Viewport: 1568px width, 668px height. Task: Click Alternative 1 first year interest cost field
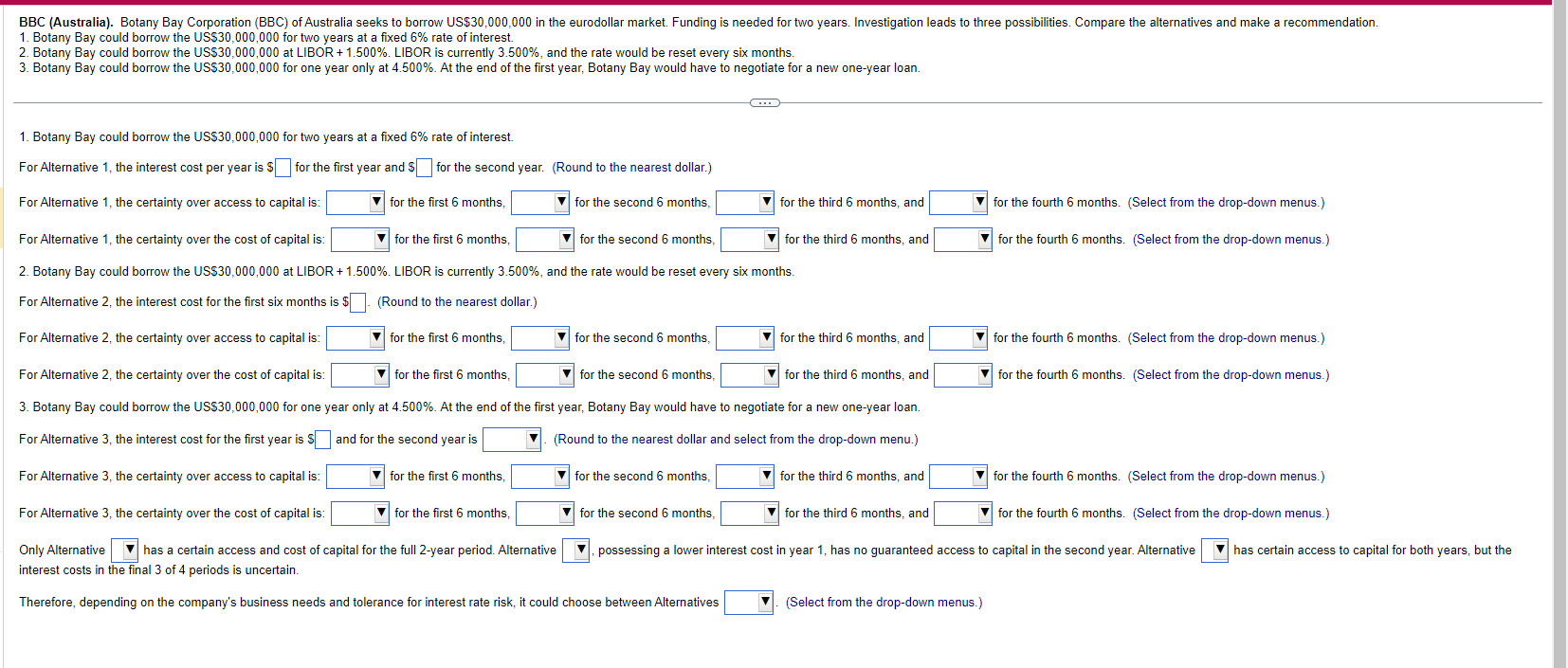pos(283,168)
